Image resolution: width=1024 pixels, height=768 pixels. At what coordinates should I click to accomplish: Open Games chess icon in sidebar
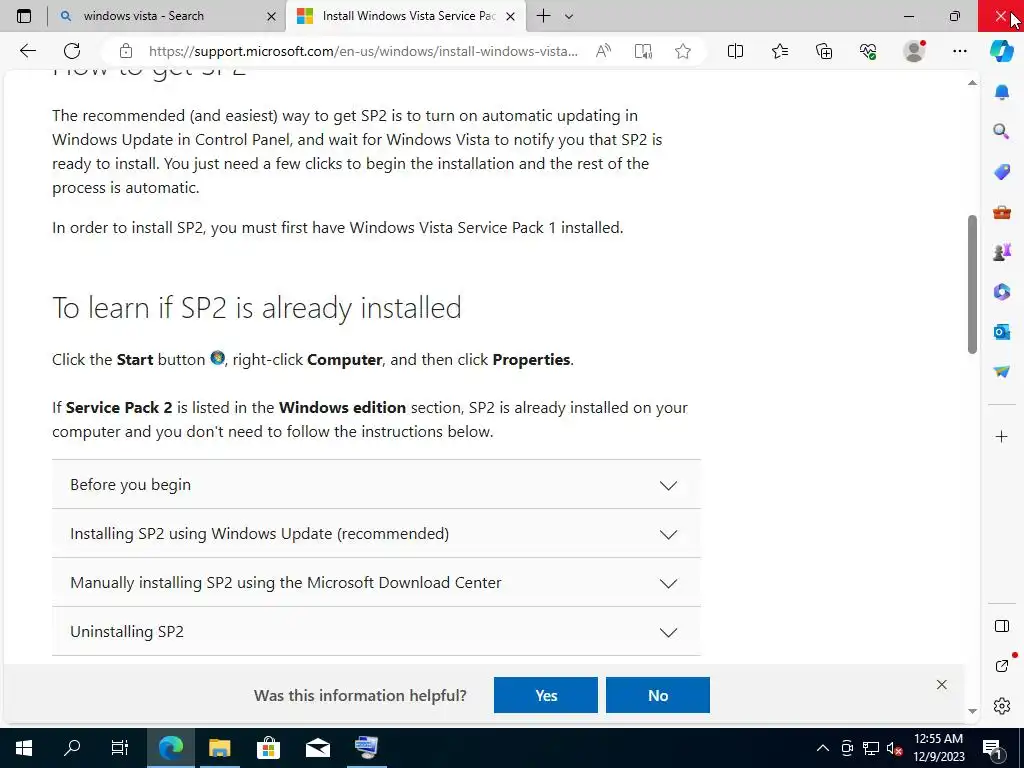(1002, 251)
